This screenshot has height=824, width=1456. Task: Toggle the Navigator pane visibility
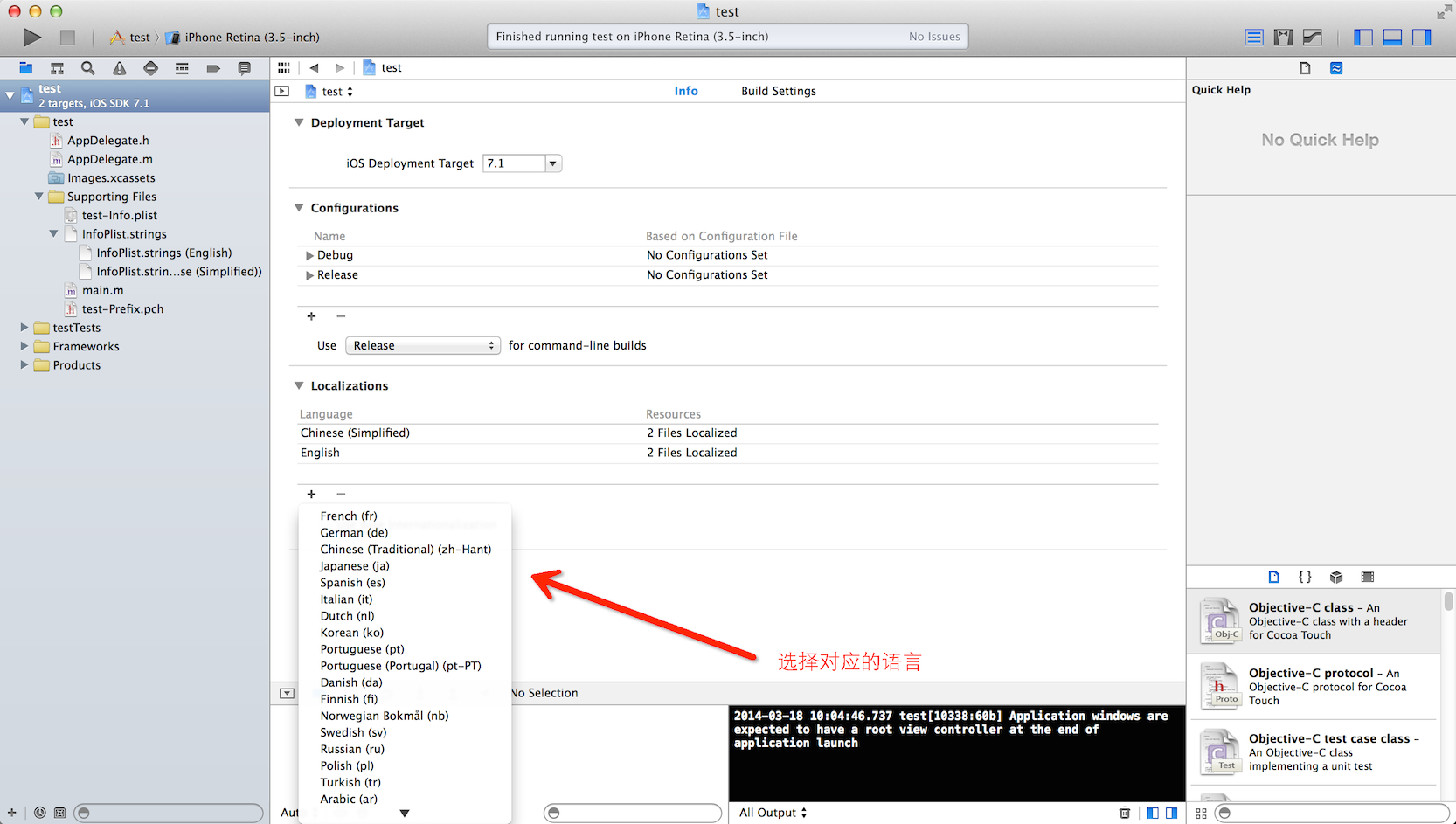point(1363,37)
